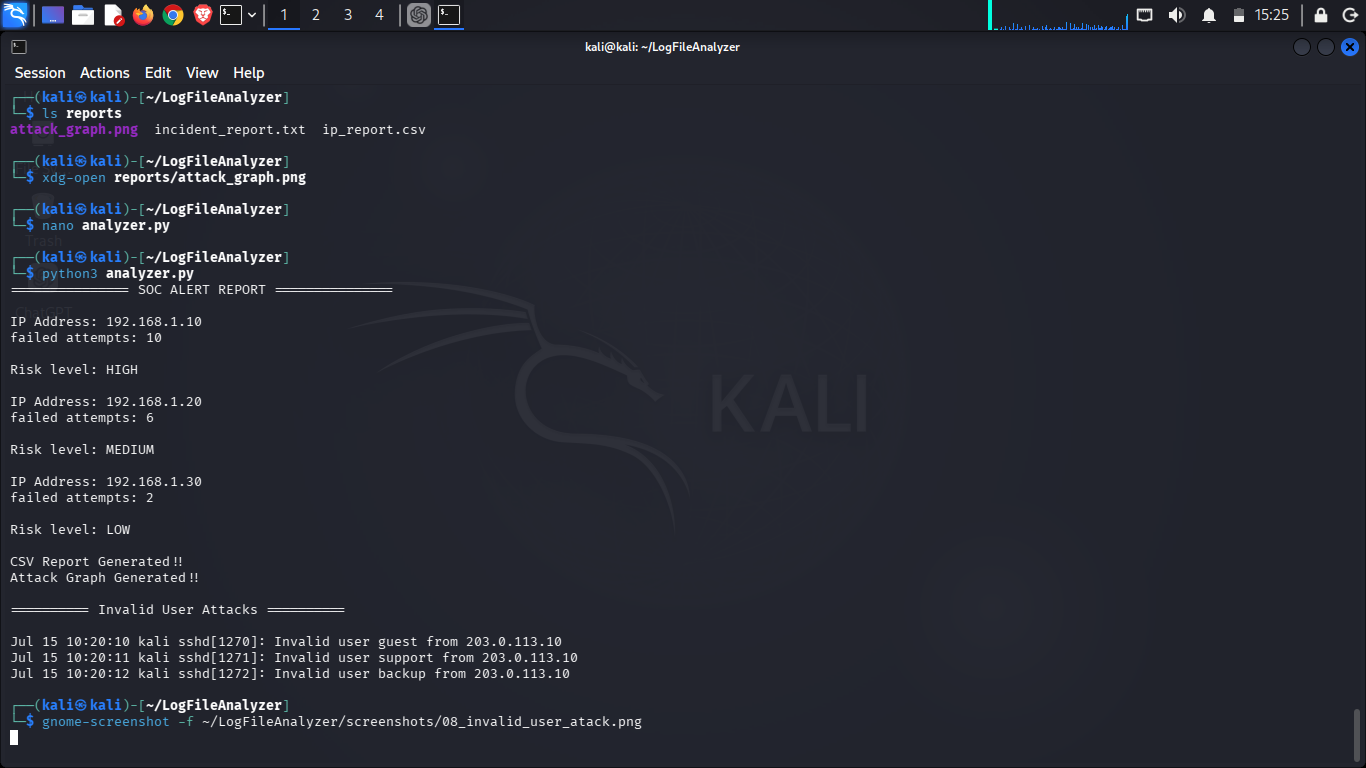
Task: Launch Google Chrome from the panel
Action: pyautogui.click(x=173, y=15)
